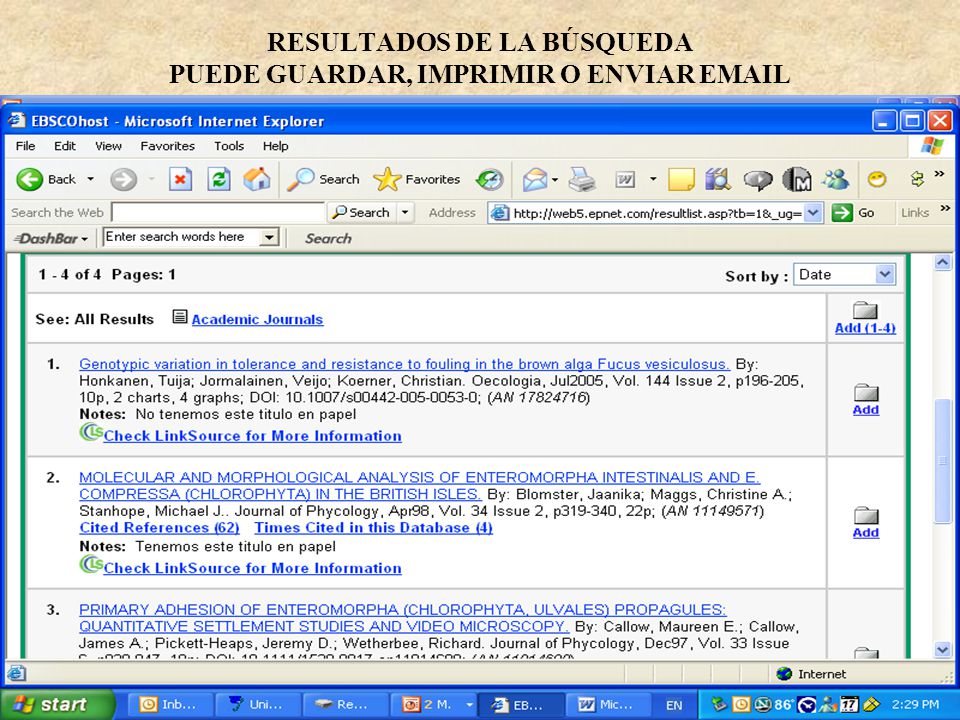Image resolution: width=960 pixels, height=720 pixels.
Task: Click the Search the Web input field
Action: (217, 213)
